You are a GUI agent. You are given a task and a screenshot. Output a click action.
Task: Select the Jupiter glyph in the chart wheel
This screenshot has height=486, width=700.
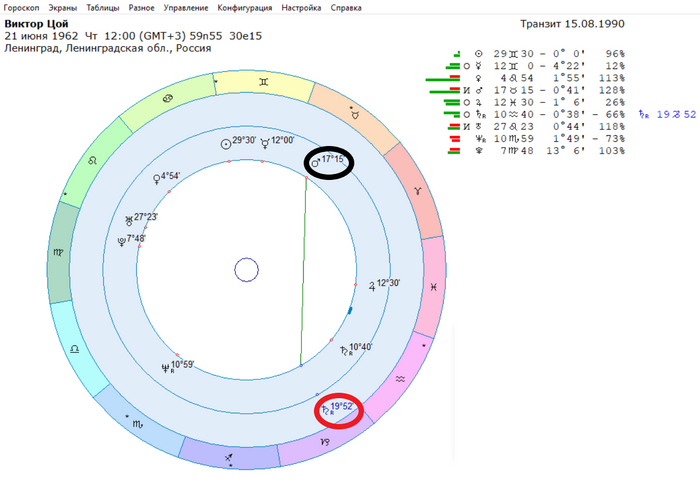372,287
